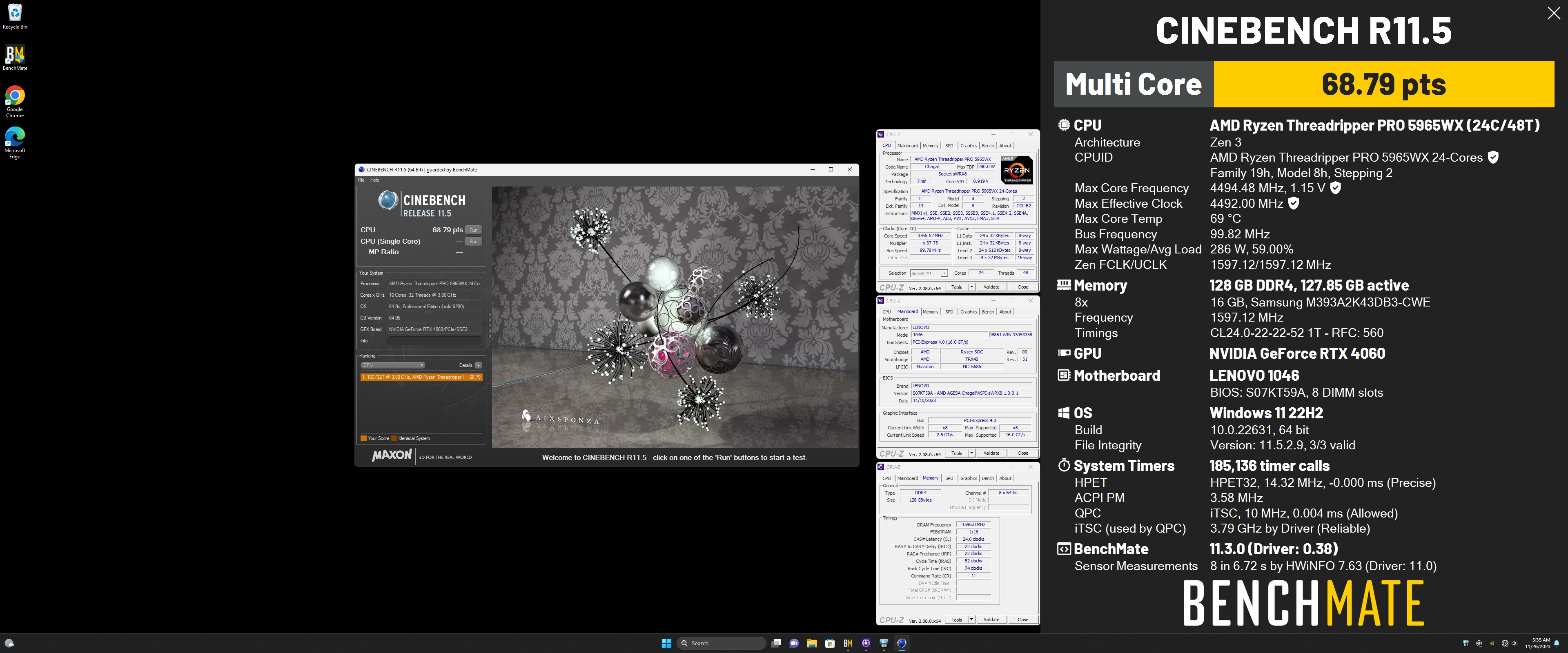Open network settings from the tray globe icon
The height and width of the screenshot is (653, 1568).
[1505, 643]
